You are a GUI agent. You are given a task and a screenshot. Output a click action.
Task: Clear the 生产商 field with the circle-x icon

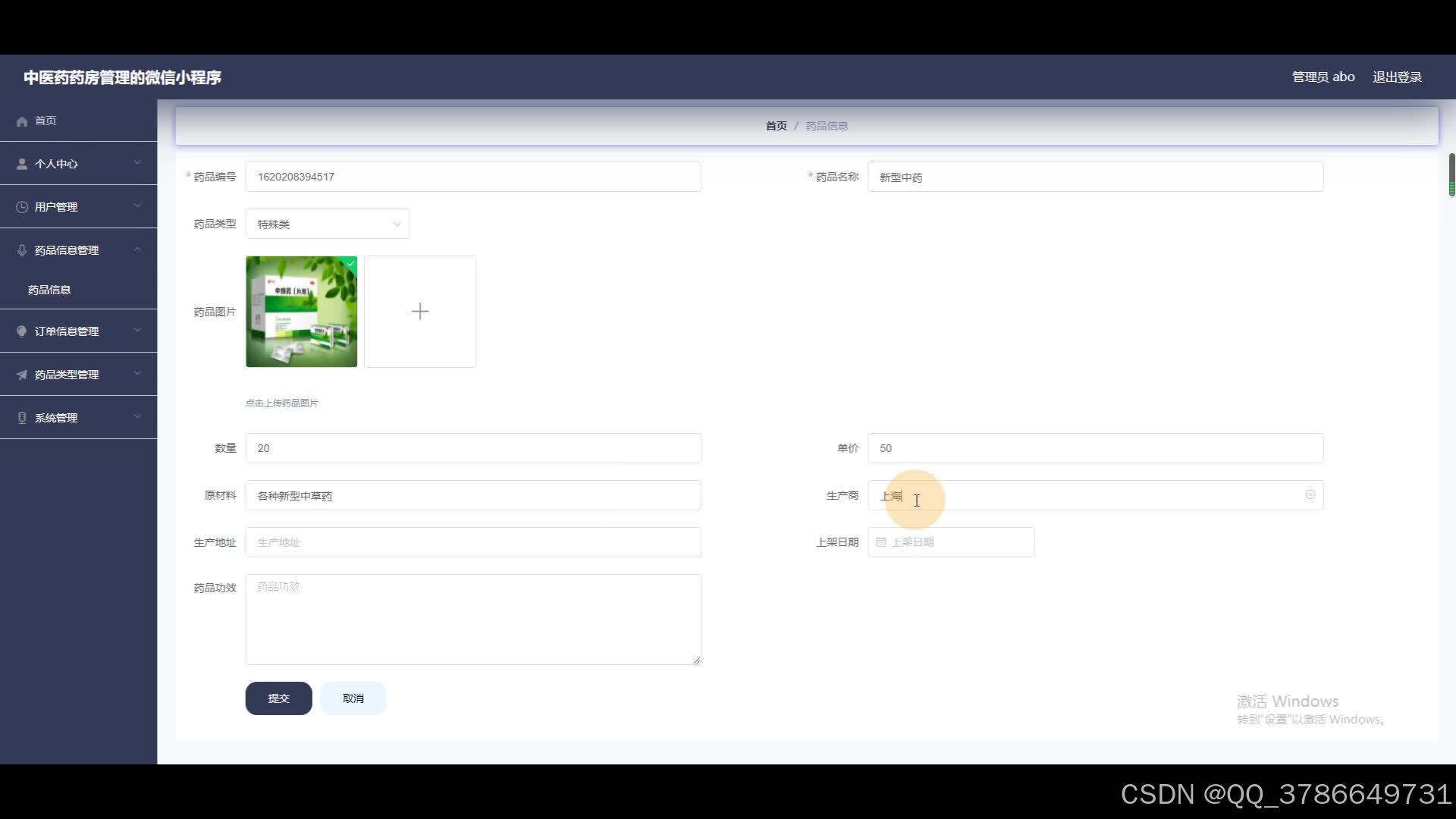[x=1310, y=494]
